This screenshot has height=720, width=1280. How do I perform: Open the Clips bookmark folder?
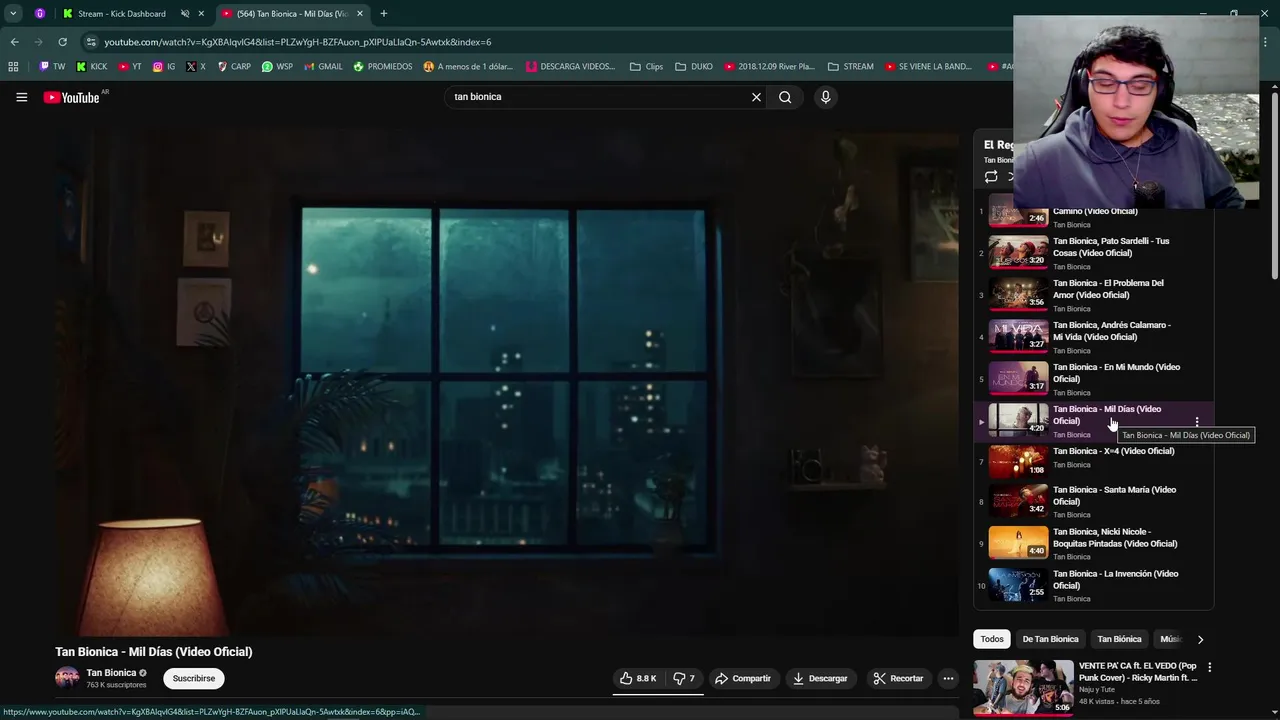click(x=646, y=67)
